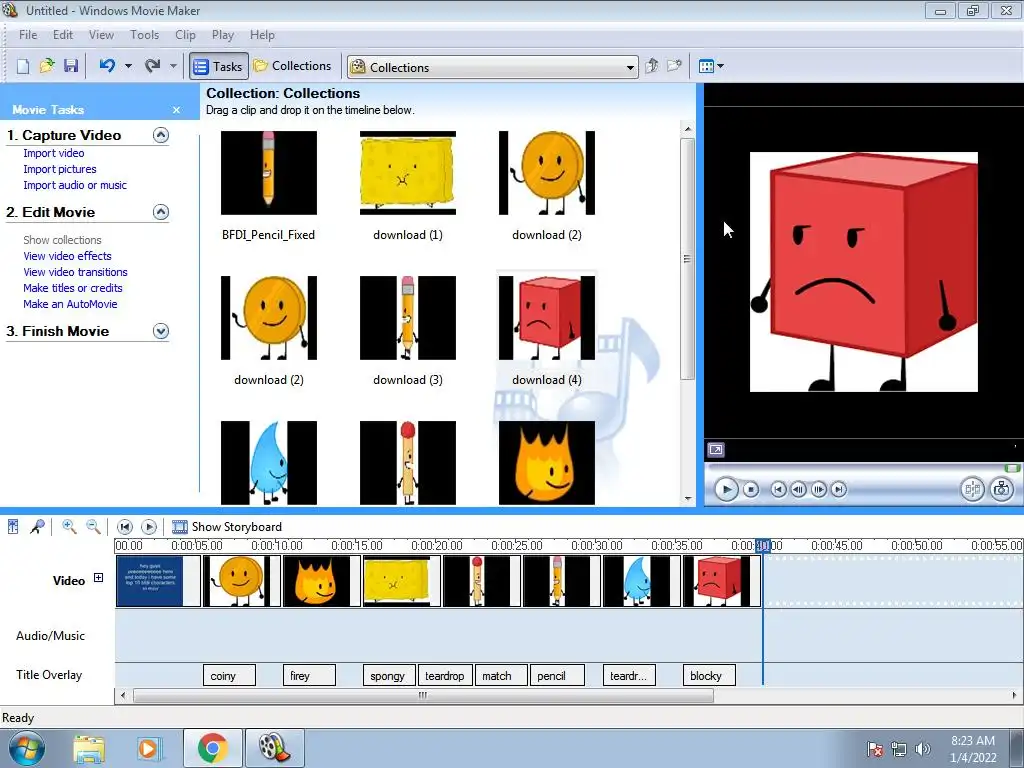Undo the last action
Viewport: 1024px width, 768px height.
coord(108,66)
